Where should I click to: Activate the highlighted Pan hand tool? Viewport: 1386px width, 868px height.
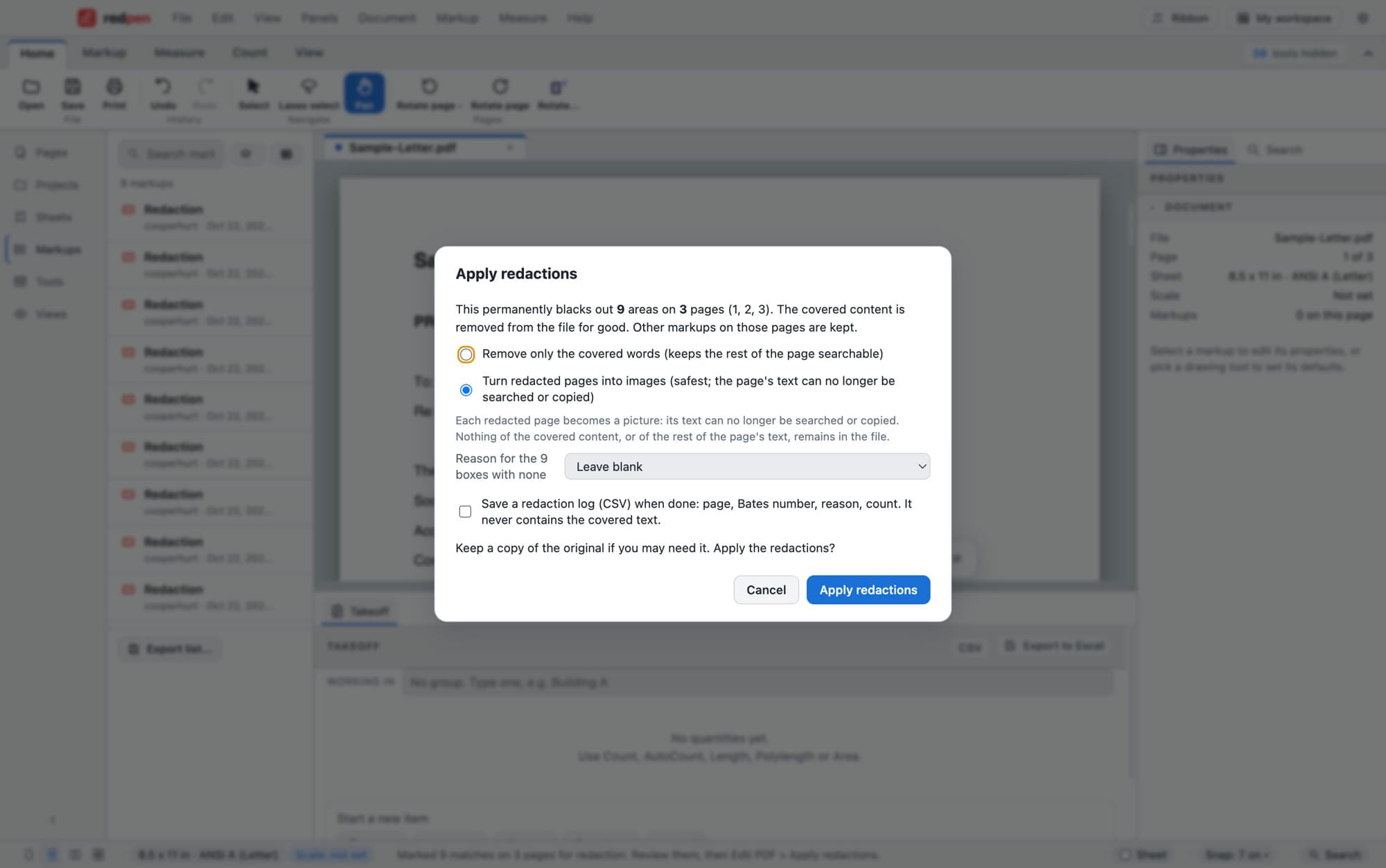pos(365,93)
